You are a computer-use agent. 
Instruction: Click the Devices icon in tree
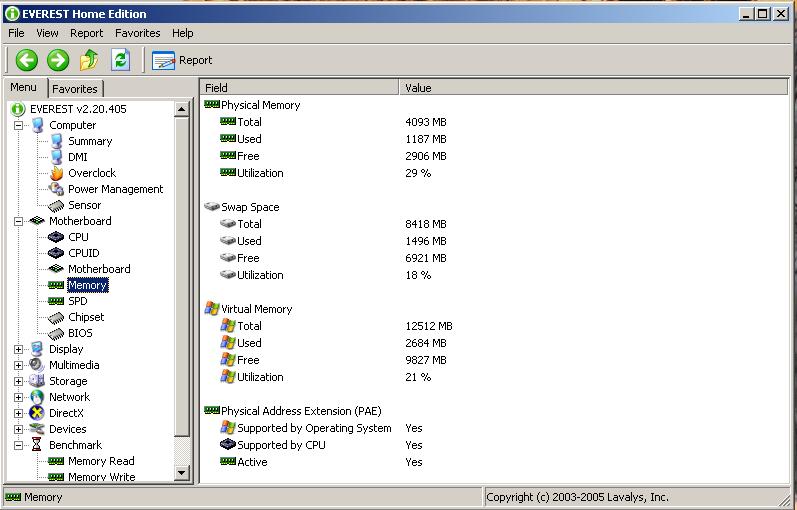point(37,429)
